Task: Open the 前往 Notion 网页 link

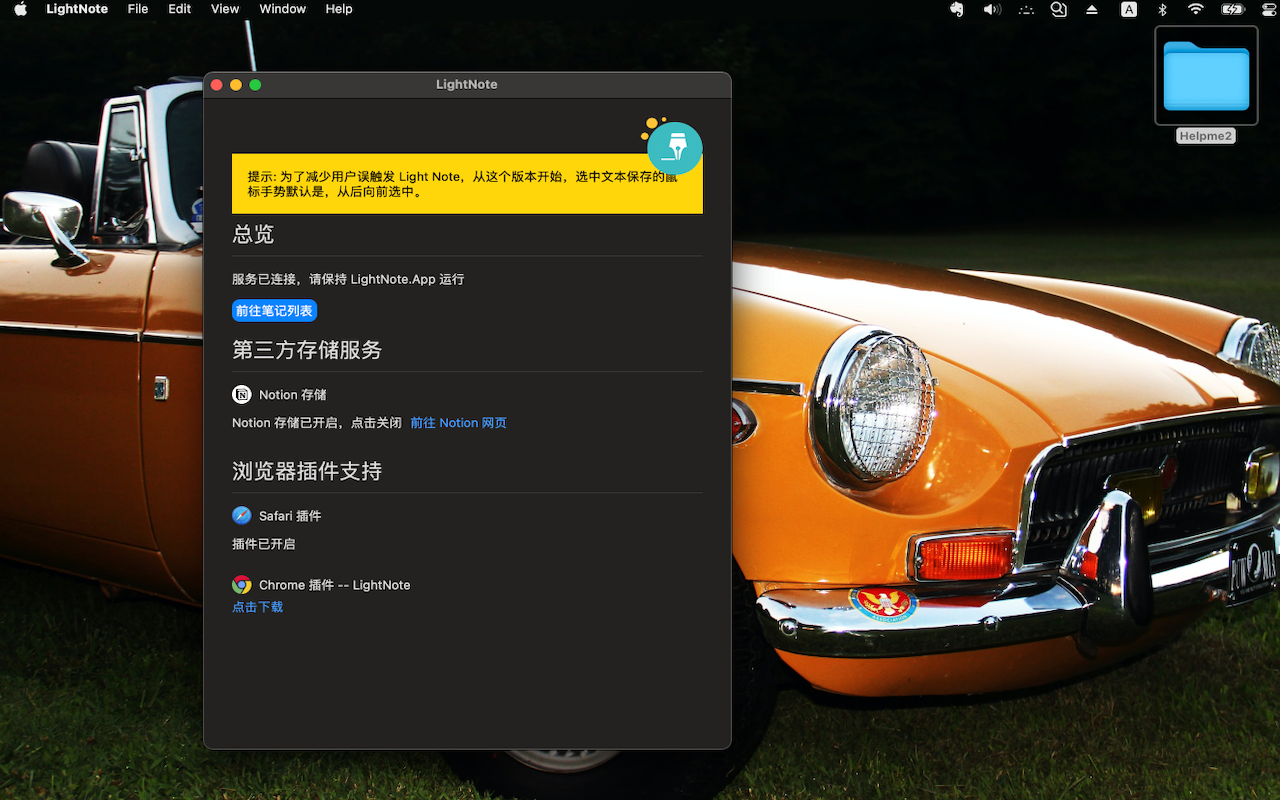Action: [x=458, y=422]
